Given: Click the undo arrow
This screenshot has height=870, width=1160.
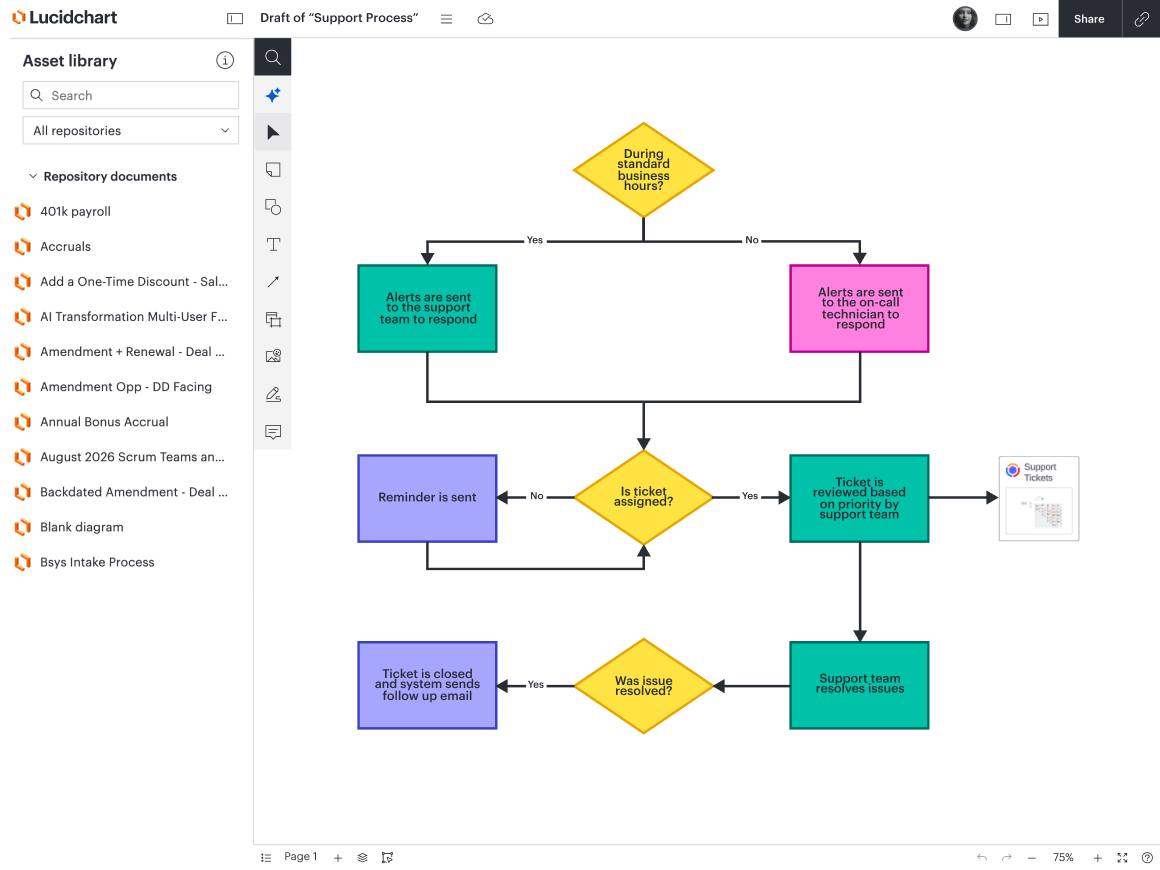Looking at the screenshot, I should 982,857.
